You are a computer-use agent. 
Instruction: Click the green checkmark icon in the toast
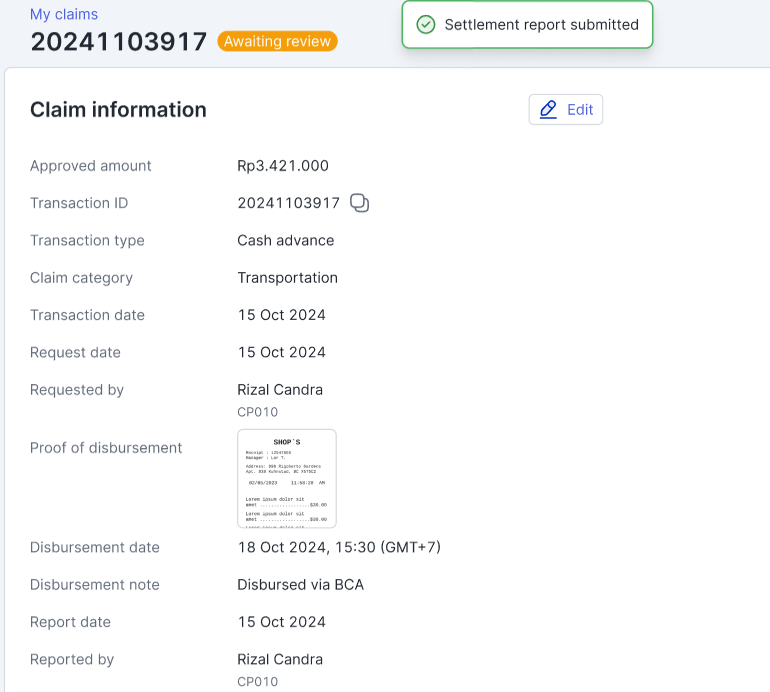(426, 25)
